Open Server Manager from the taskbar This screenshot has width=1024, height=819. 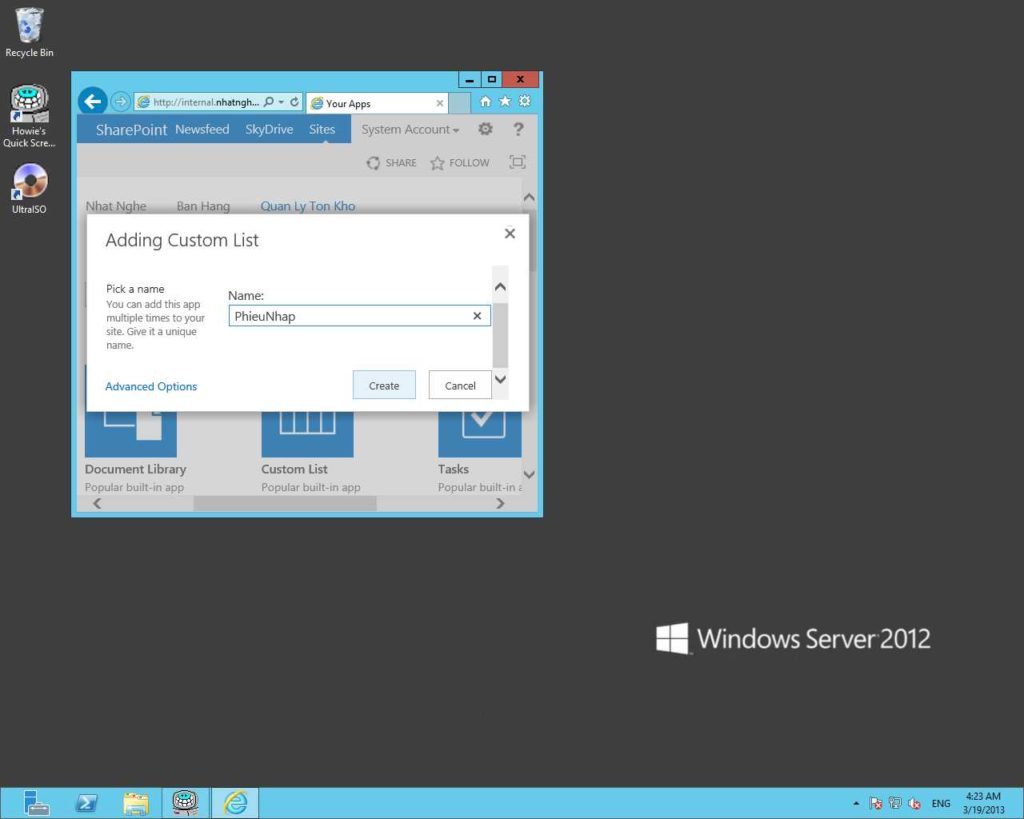tap(36, 803)
